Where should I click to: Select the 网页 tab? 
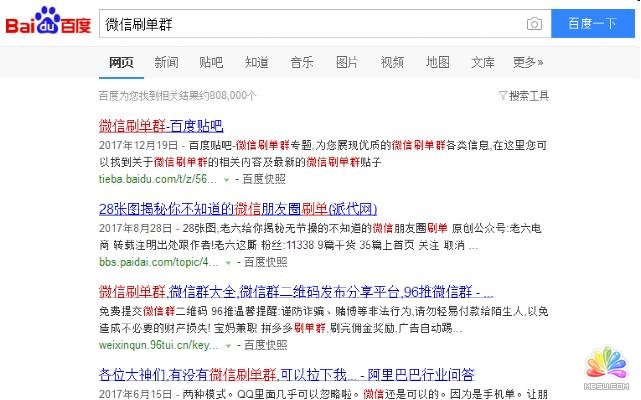tap(121, 62)
